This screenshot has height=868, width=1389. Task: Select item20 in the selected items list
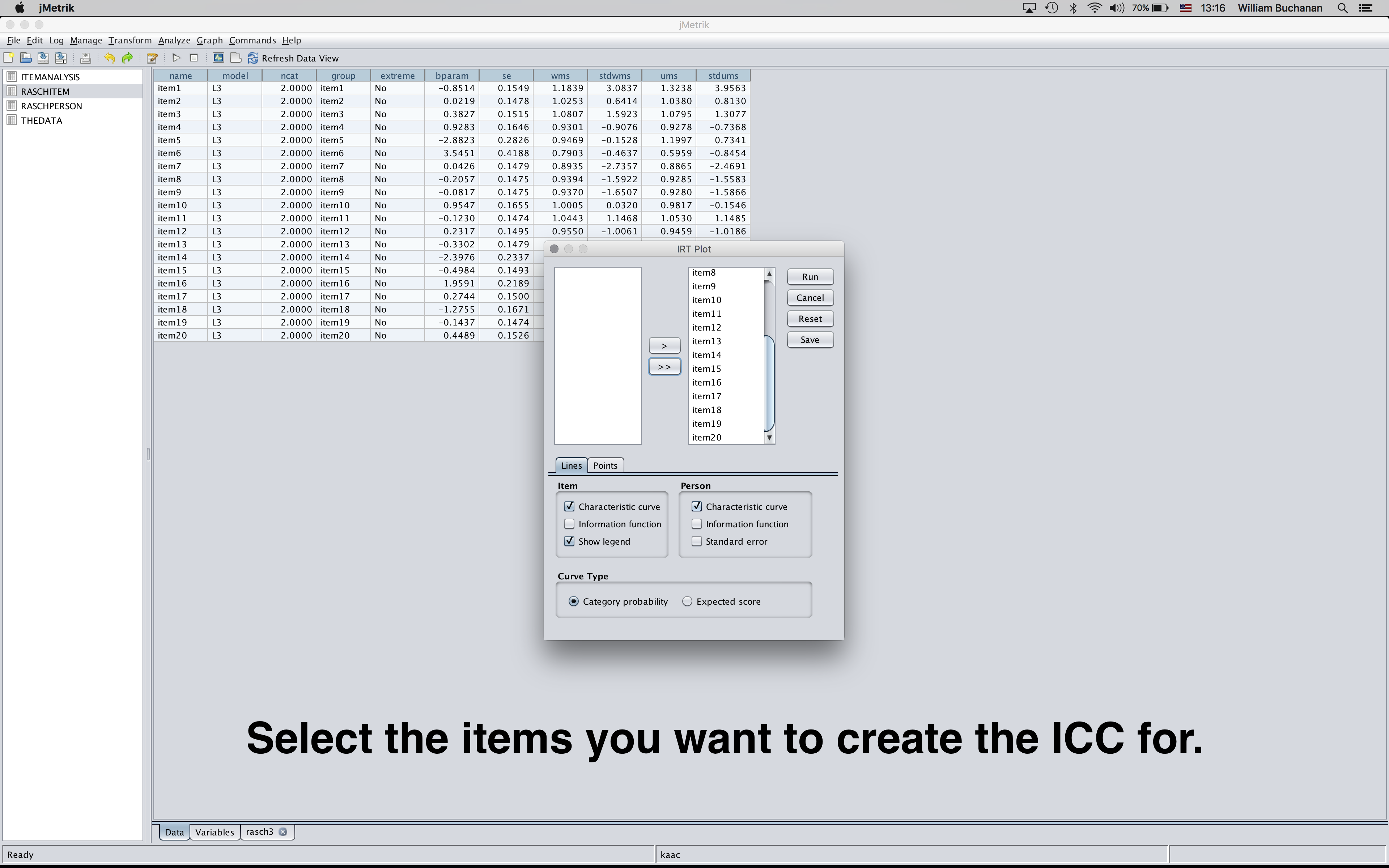click(x=727, y=438)
